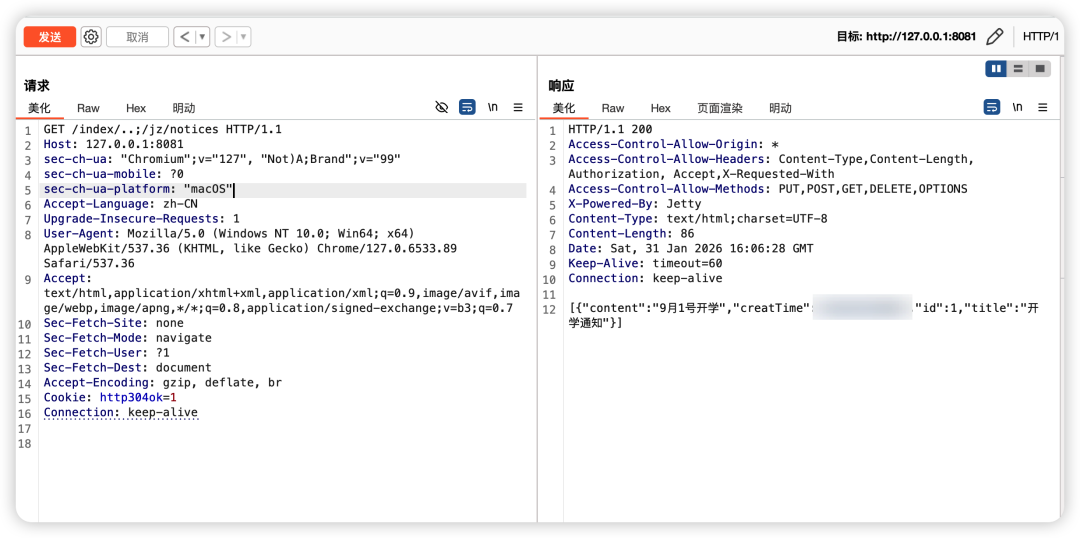Expand the back history dropdown arrow
Viewport: 1080px width, 538px height.
pos(202,37)
